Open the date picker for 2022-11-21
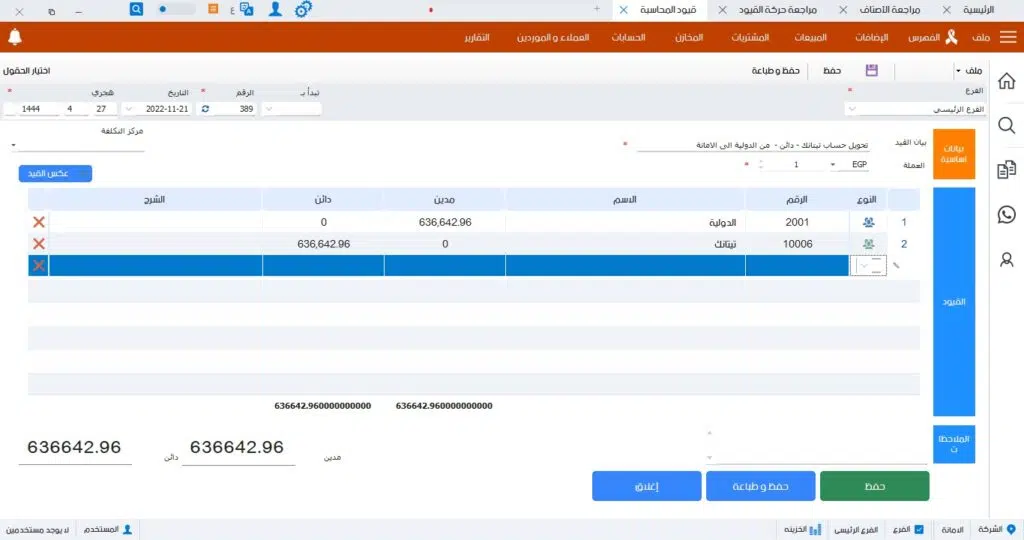This screenshot has width=1024, height=540. [129, 109]
